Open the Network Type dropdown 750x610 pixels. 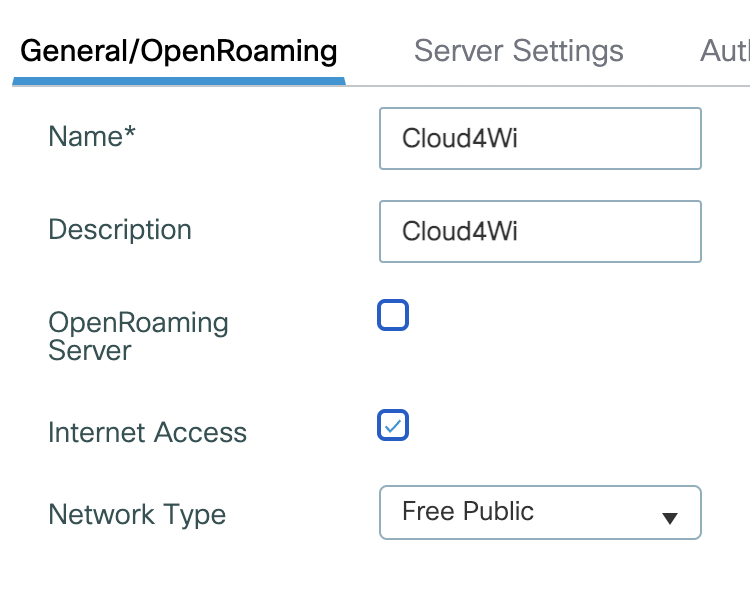[x=540, y=512]
